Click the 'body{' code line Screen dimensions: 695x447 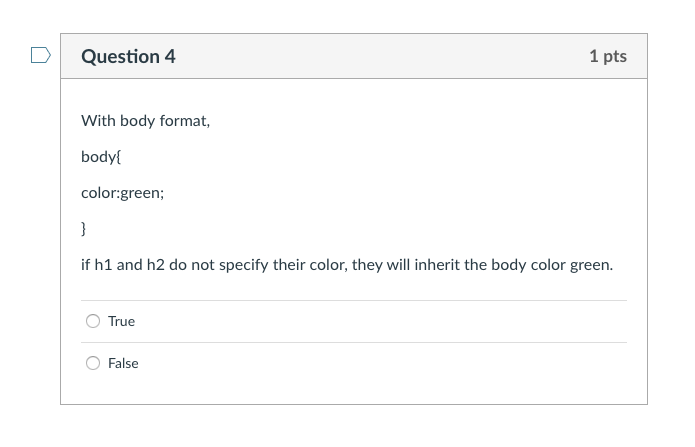[x=101, y=157]
